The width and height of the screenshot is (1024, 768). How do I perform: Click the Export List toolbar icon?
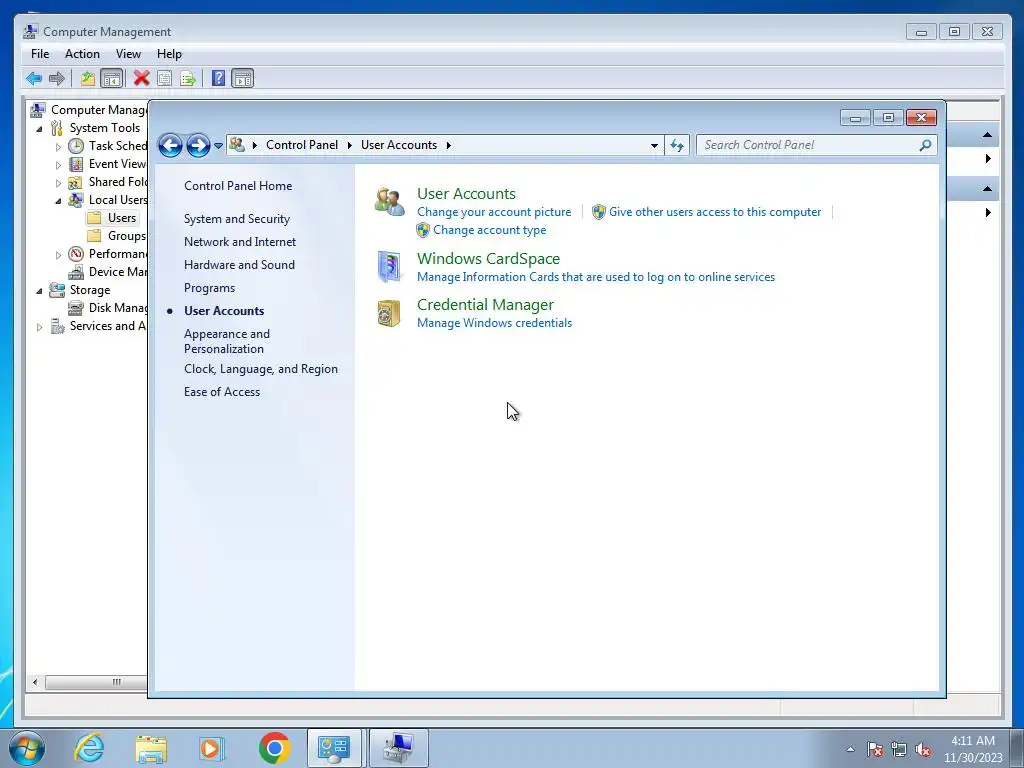188,79
